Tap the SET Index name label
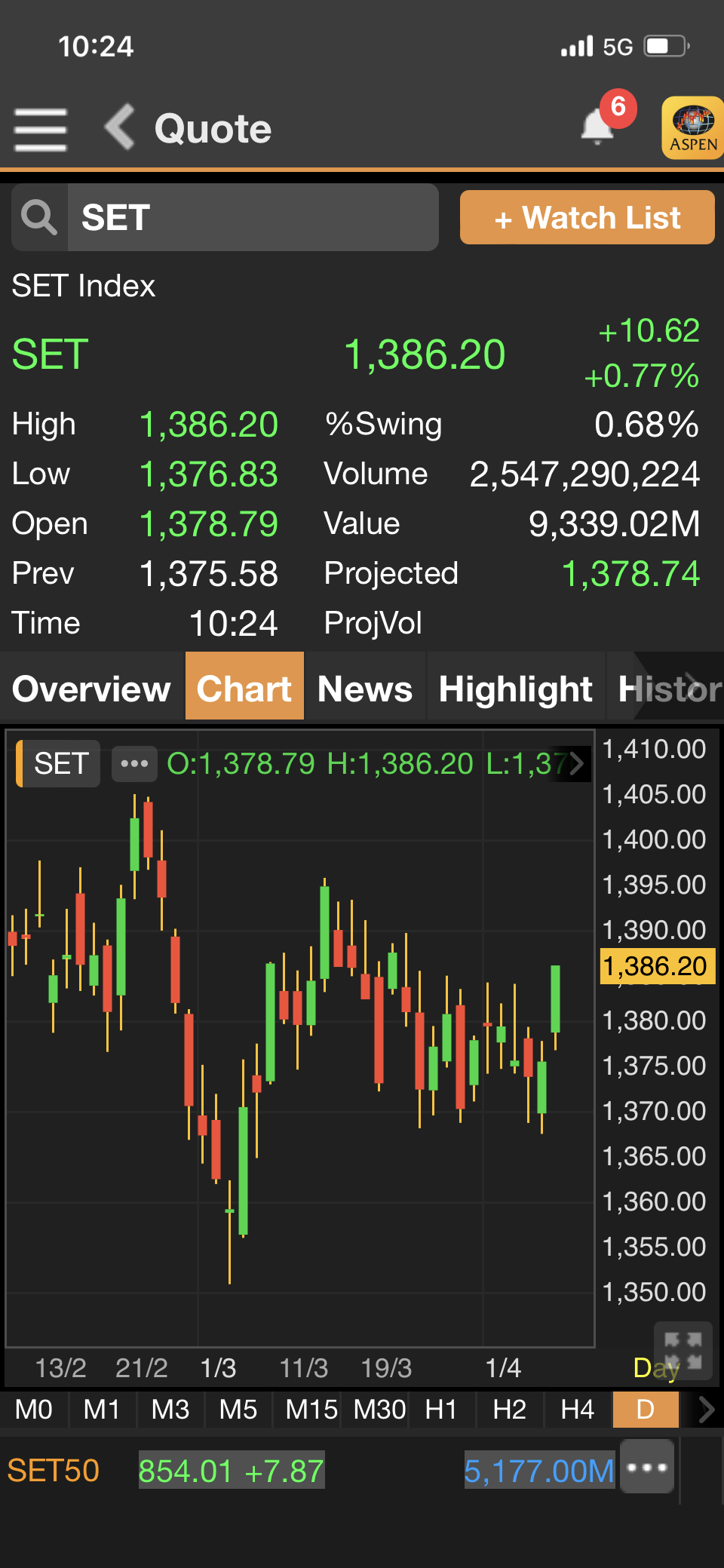The height and width of the screenshot is (1568, 724). (84, 286)
